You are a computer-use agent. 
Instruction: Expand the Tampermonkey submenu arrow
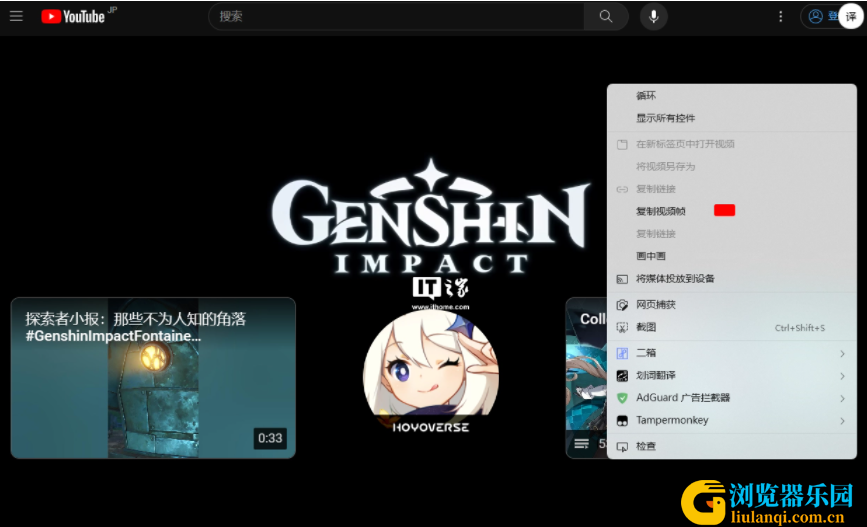[x=842, y=421]
